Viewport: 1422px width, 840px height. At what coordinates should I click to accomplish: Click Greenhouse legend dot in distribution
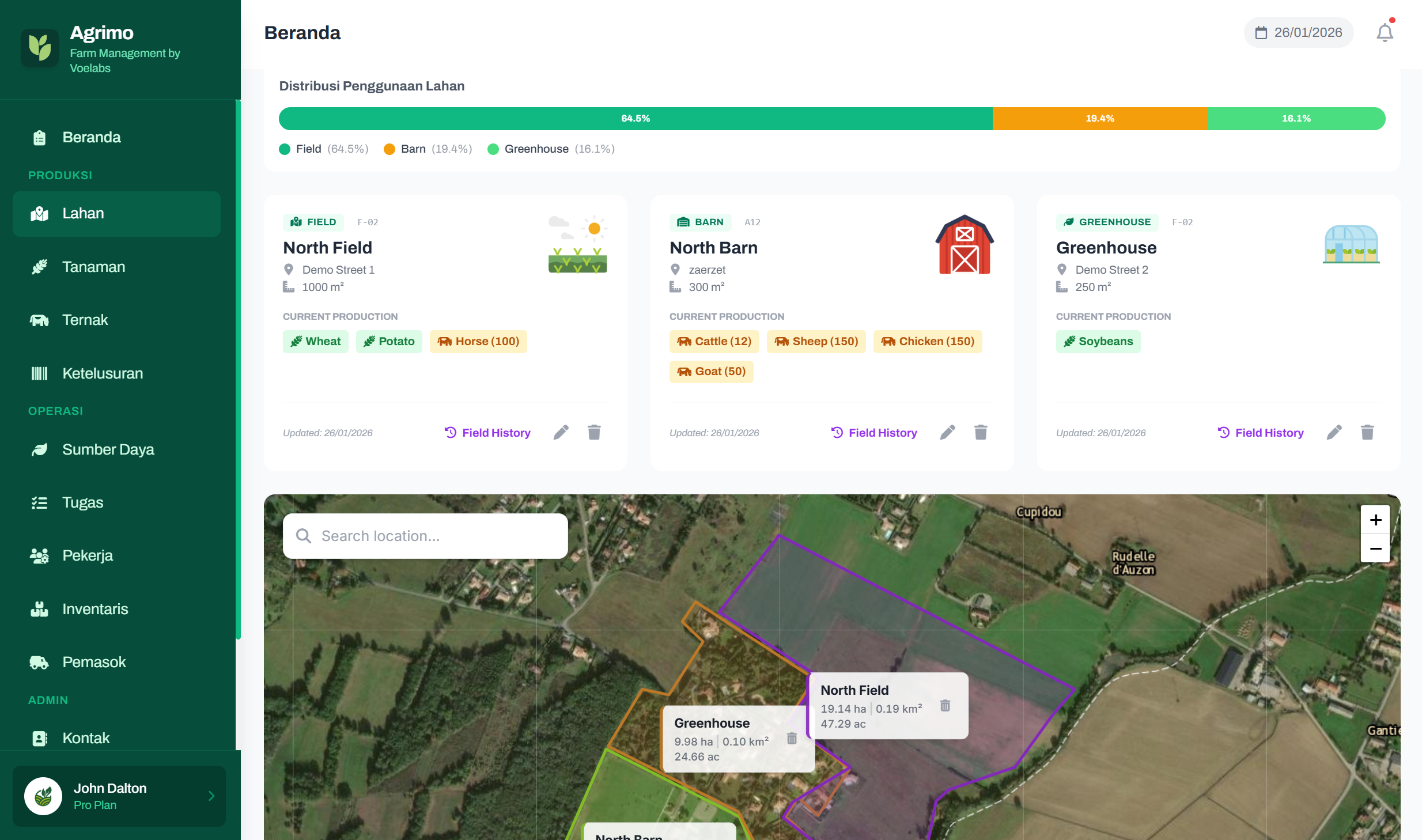point(493,149)
